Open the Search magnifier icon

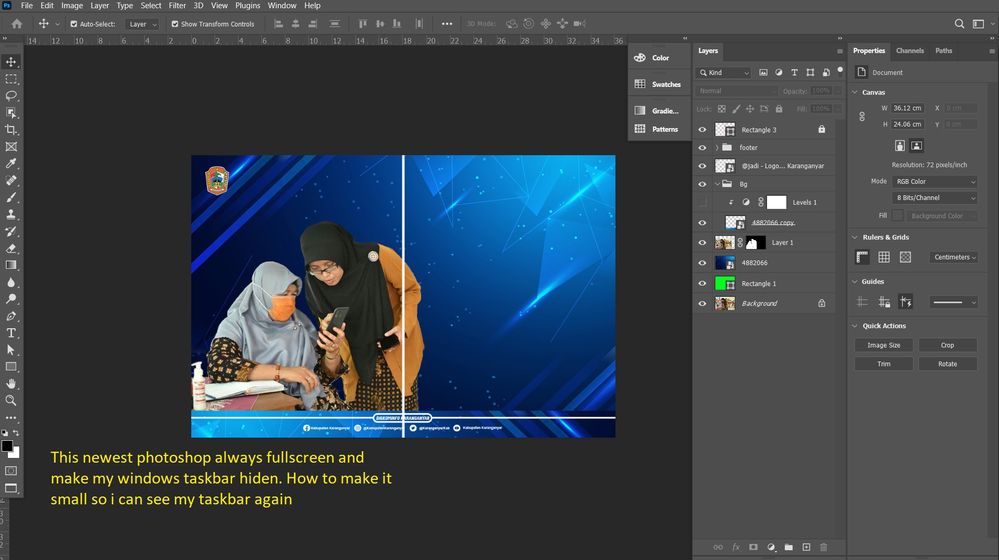[x=959, y=24]
